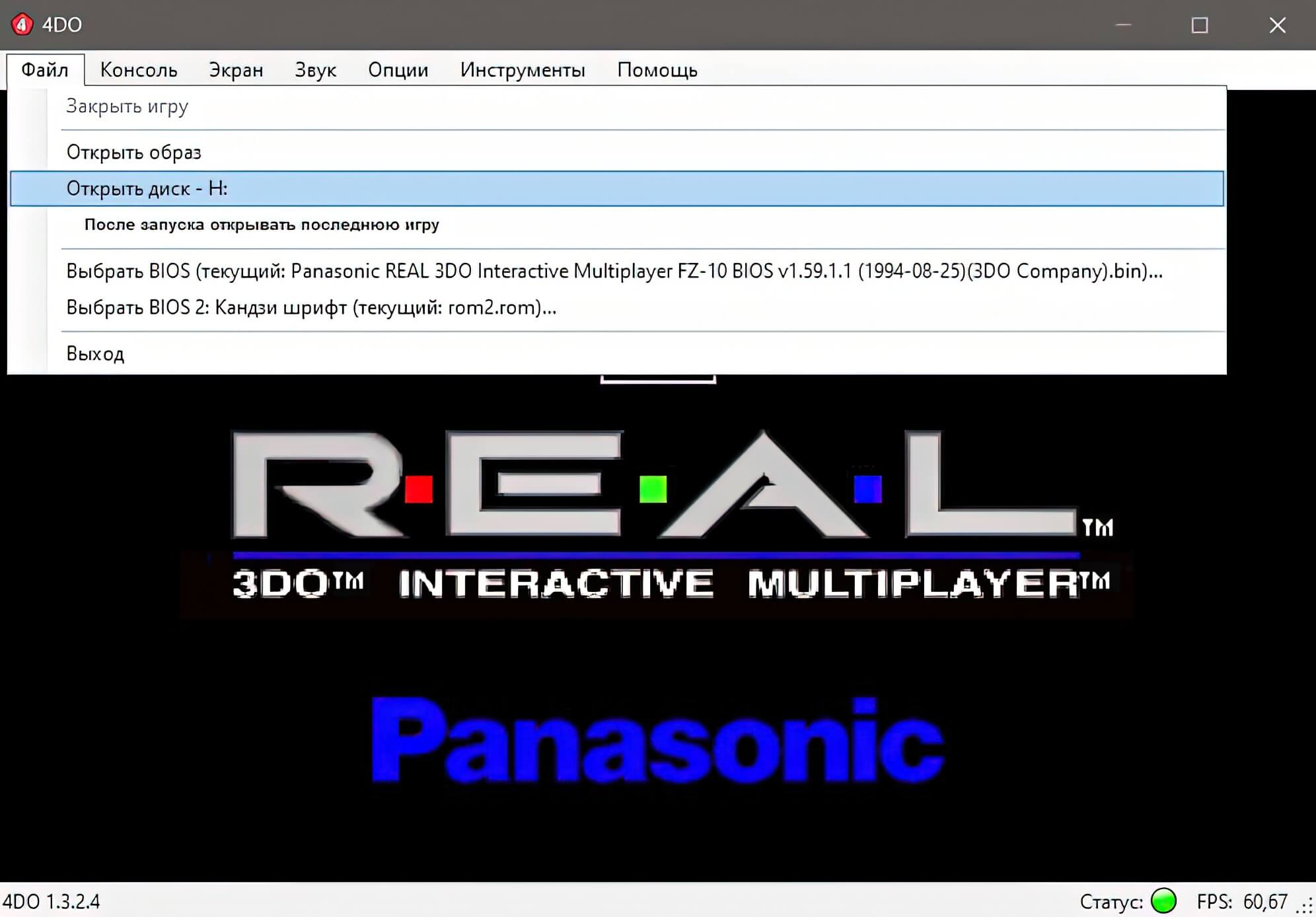Open the Инструменты menu
Screen dimensions: 1316x917
[x=523, y=69]
